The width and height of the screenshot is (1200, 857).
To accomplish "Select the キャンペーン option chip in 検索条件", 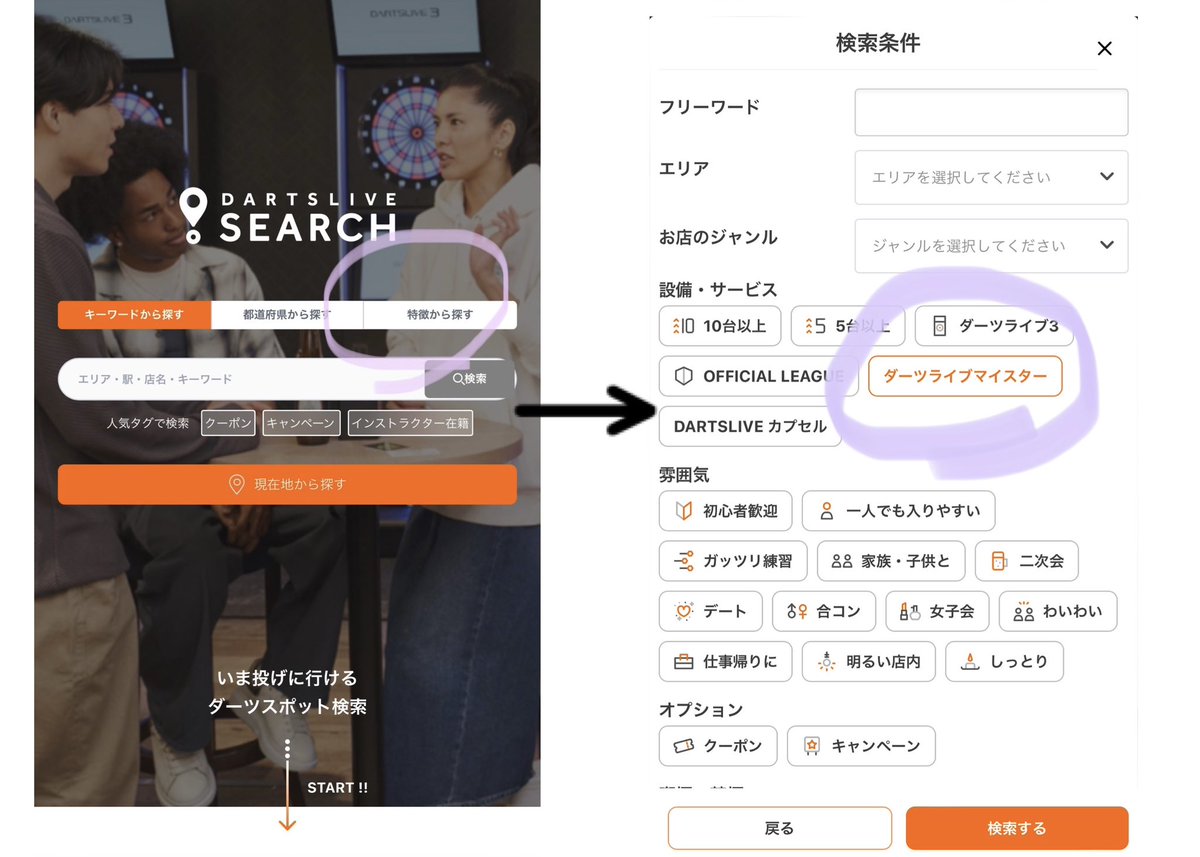I will pos(861,746).
